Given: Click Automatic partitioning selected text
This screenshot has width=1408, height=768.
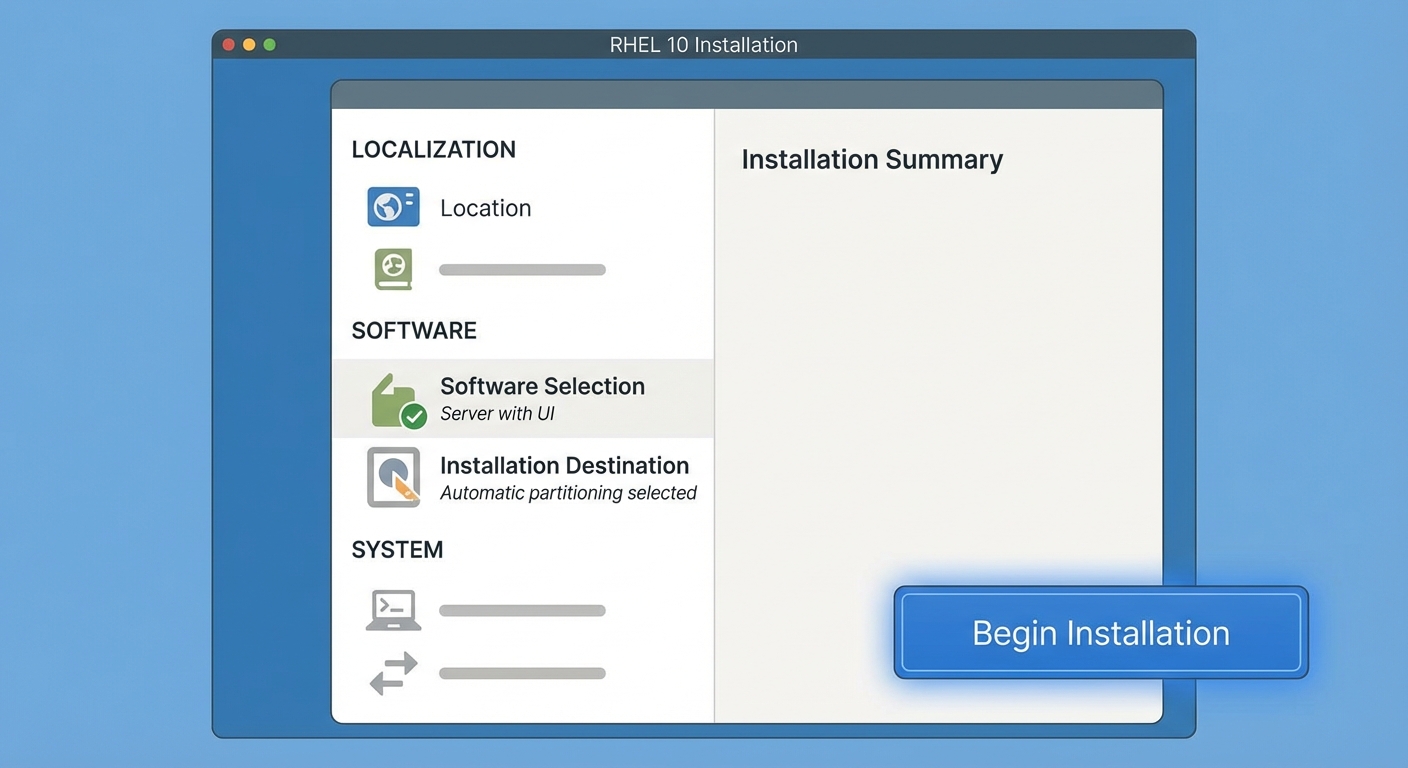Looking at the screenshot, I should [568, 493].
